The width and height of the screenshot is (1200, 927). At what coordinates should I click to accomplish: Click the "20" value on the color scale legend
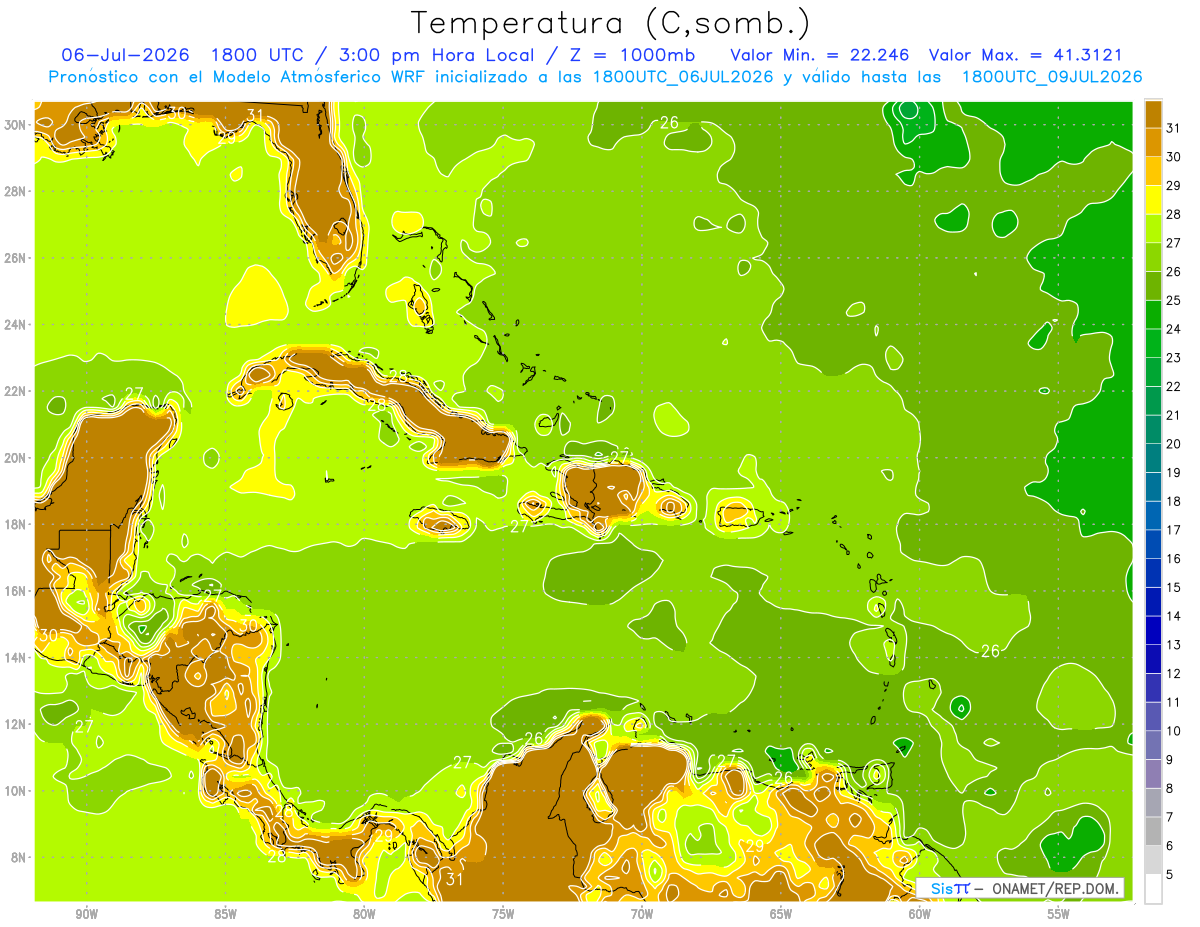coord(1174,444)
